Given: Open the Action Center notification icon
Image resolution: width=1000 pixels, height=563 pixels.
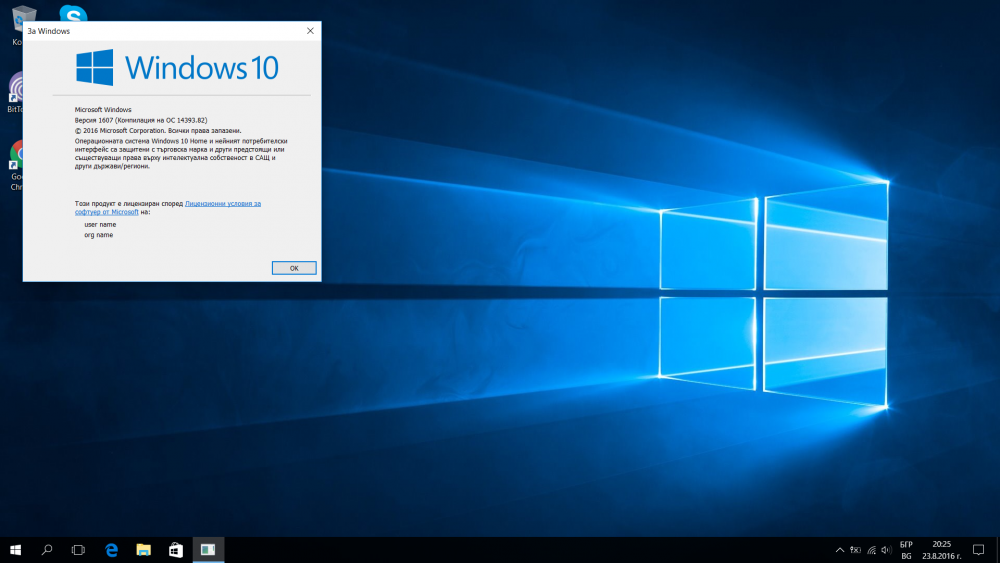Looking at the screenshot, I should [978, 550].
